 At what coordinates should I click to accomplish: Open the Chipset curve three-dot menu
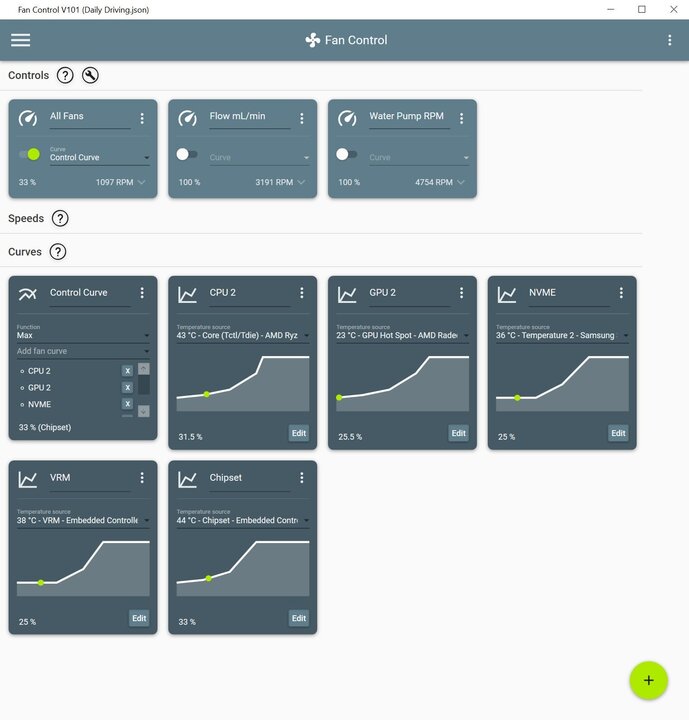tap(302, 478)
